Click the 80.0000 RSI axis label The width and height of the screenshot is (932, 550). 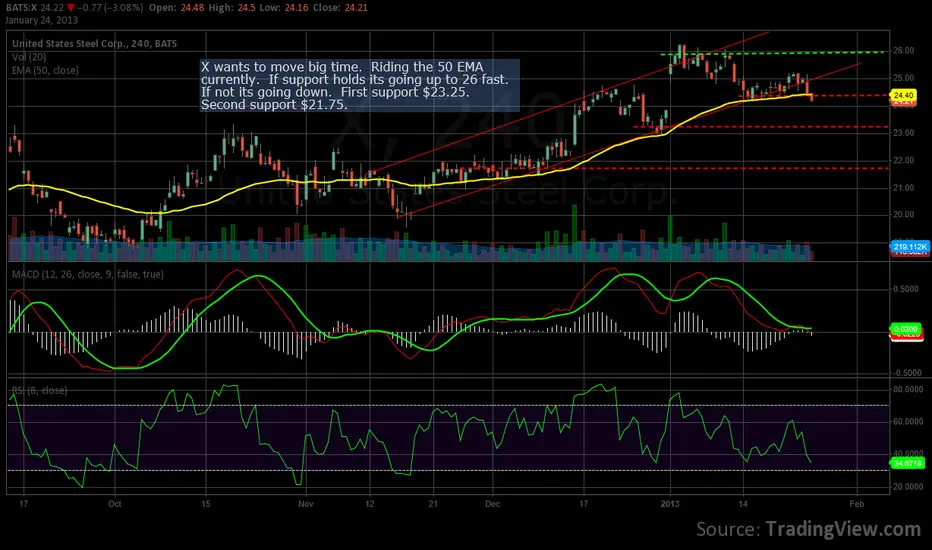(908, 389)
